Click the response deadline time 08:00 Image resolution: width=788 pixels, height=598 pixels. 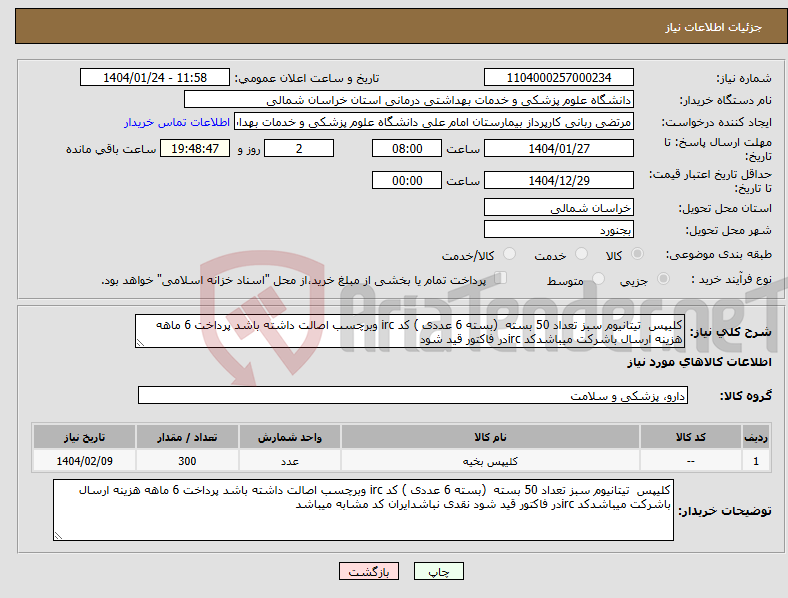pos(407,148)
